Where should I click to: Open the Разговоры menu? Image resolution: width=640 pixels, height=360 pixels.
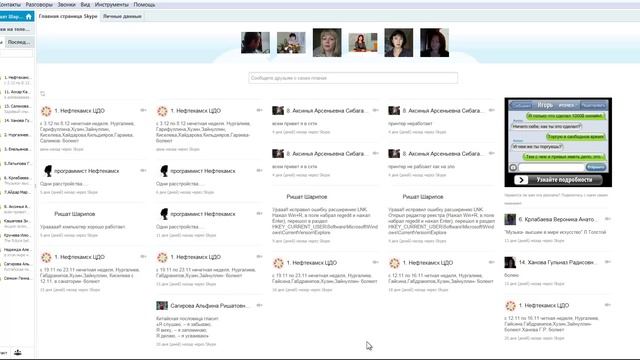click(39, 4)
